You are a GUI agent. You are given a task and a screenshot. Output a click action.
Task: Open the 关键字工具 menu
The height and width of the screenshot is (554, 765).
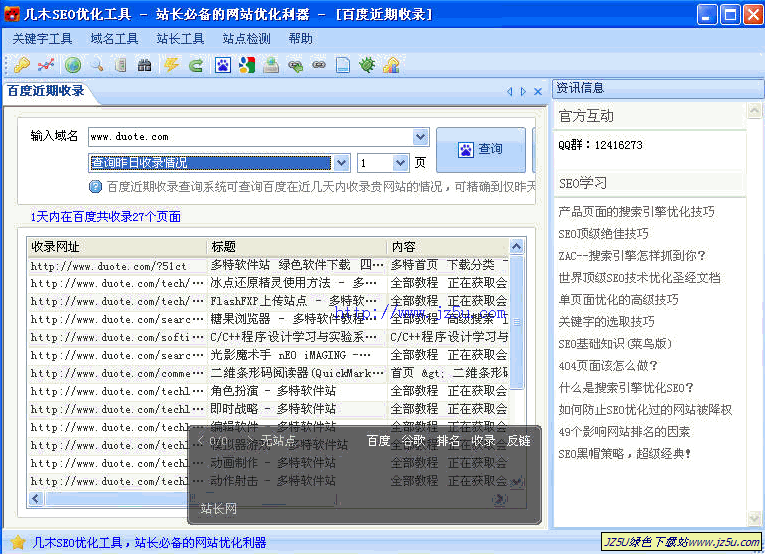tap(42, 39)
